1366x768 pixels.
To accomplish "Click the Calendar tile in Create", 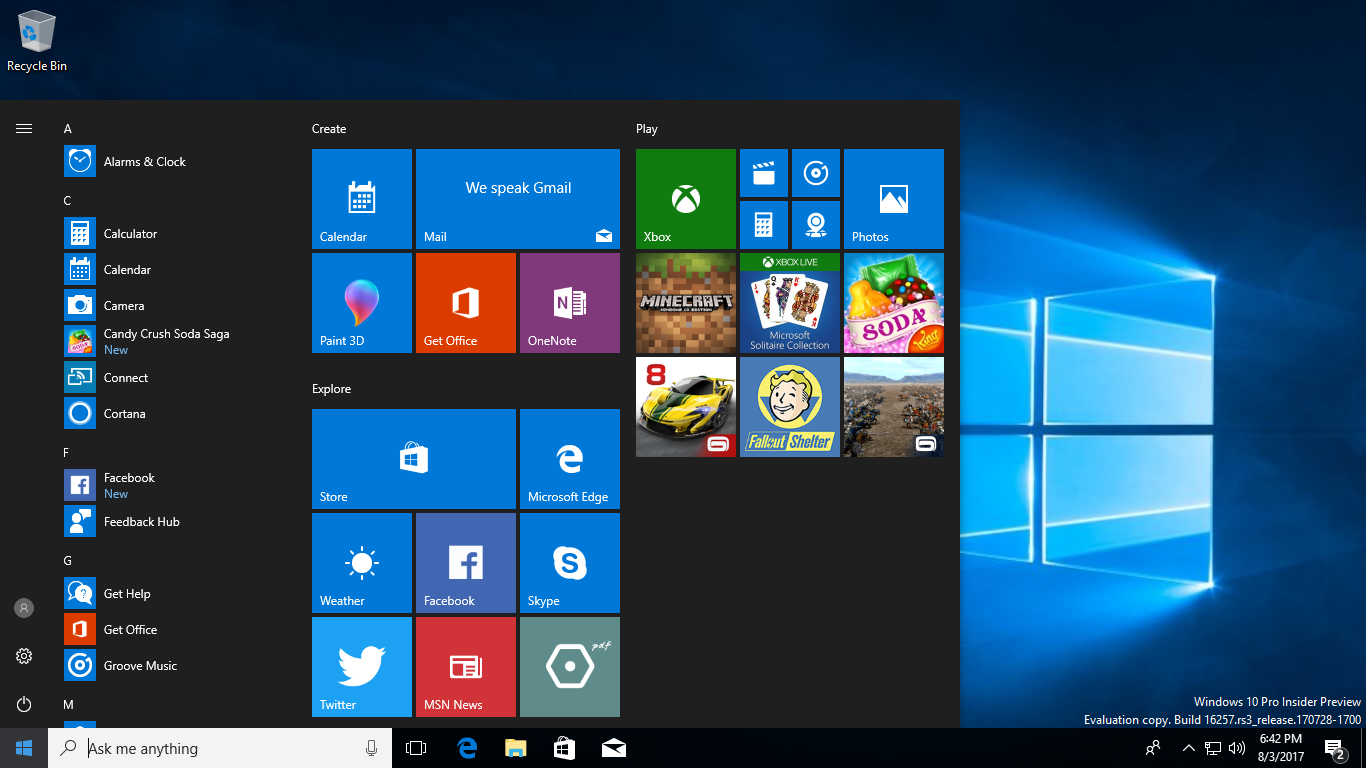I will 362,199.
